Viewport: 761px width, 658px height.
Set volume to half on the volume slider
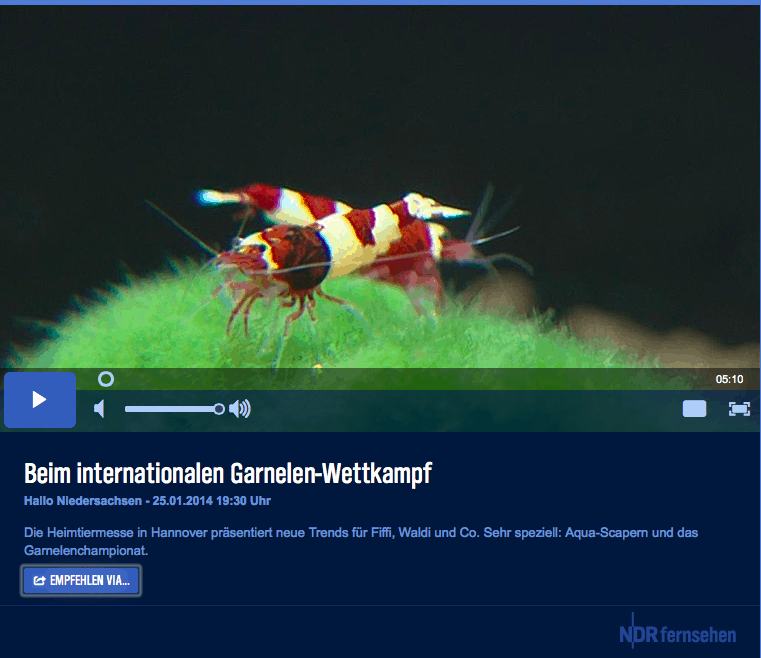[x=172, y=408]
